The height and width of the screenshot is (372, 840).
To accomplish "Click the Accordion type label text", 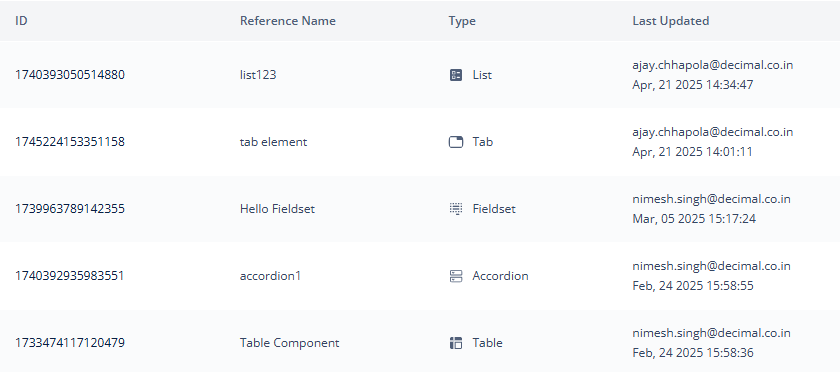I will coord(500,276).
